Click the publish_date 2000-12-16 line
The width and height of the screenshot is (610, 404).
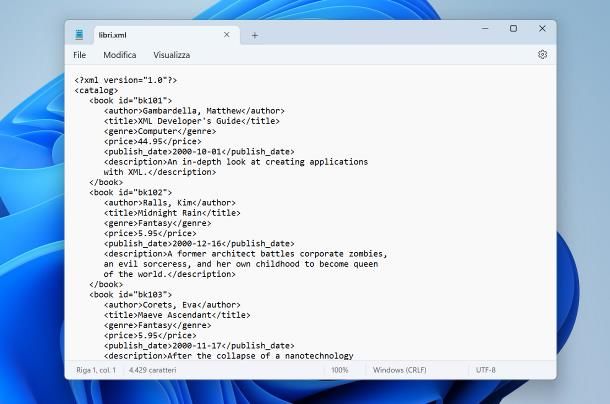(x=199, y=244)
